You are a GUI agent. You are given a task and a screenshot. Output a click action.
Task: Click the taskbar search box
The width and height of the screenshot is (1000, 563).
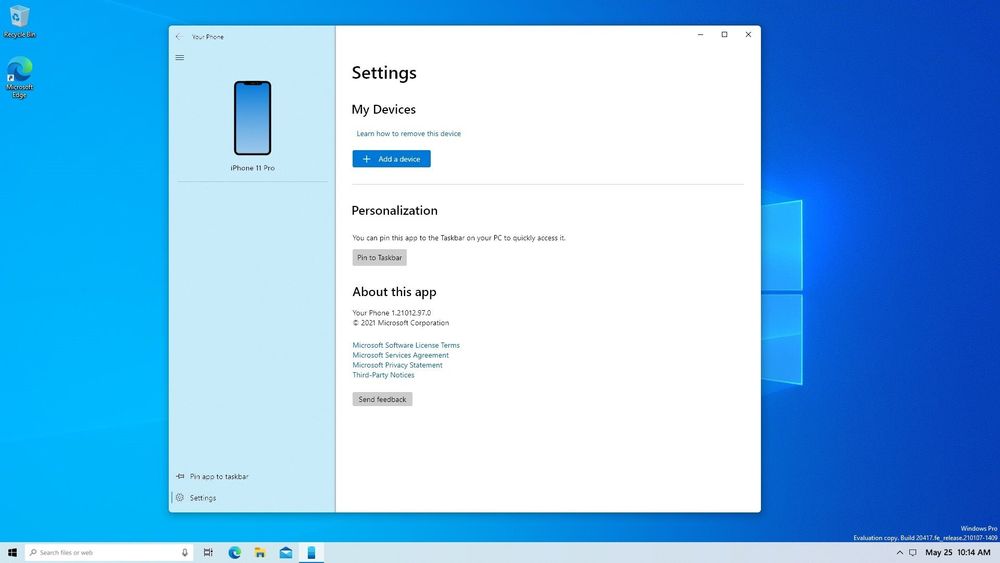coord(108,553)
